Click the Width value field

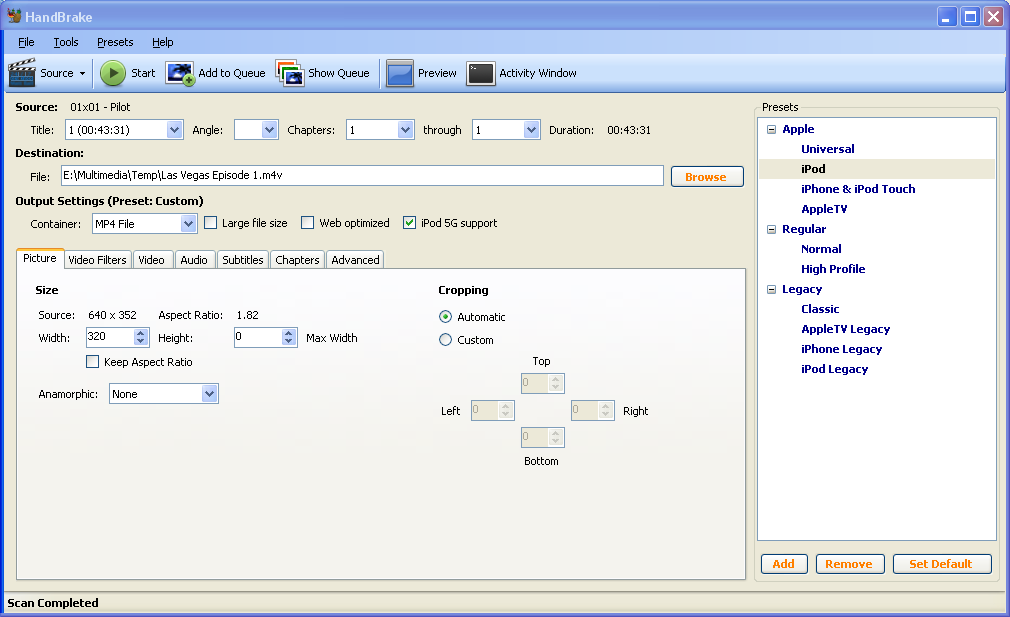pyautogui.click(x=110, y=337)
